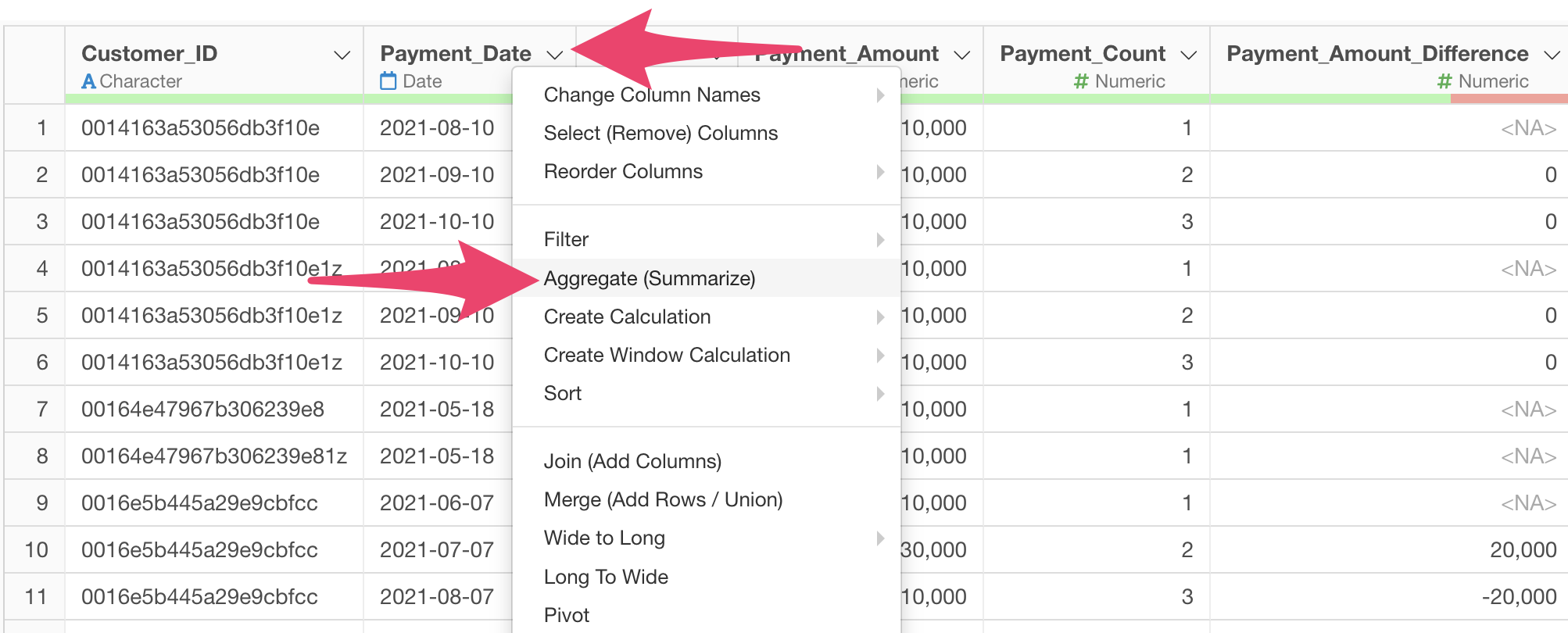Click the Character type icon under Customer_ID
Viewport: 1568px width, 633px height.
coord(89,81)
